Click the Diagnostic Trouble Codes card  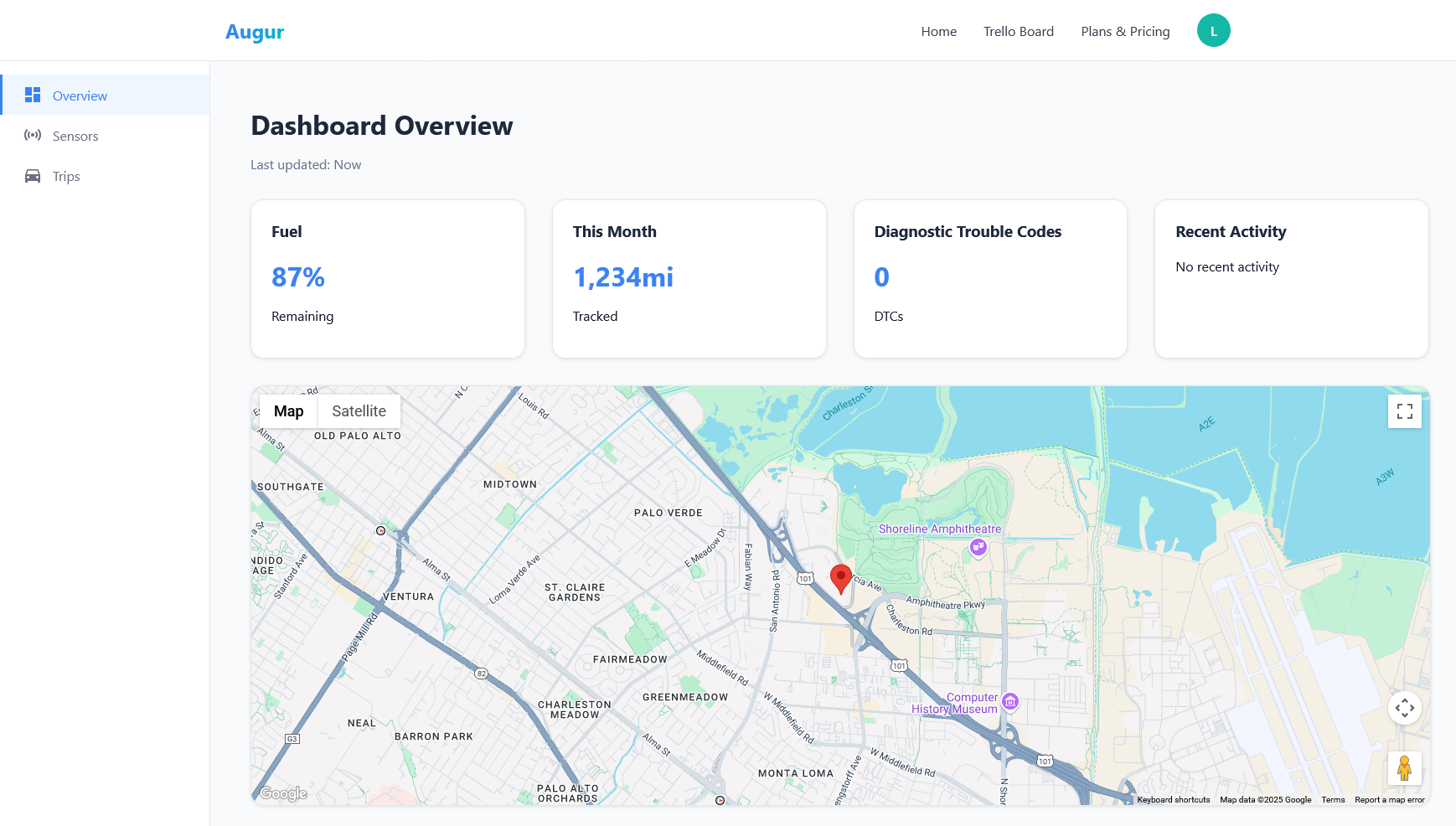(x=990, y=279)
